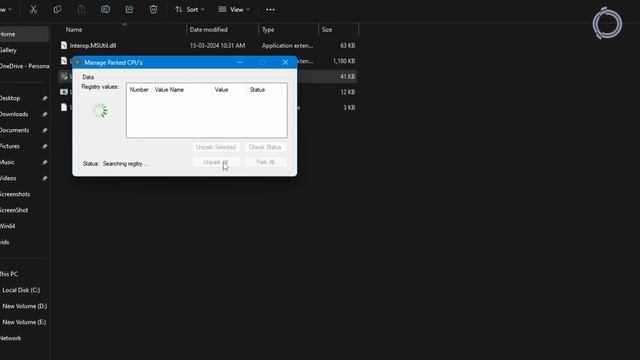Click the Value column header in dialog
The height and width of the screenshot is (360, 640).
[221, 90]
